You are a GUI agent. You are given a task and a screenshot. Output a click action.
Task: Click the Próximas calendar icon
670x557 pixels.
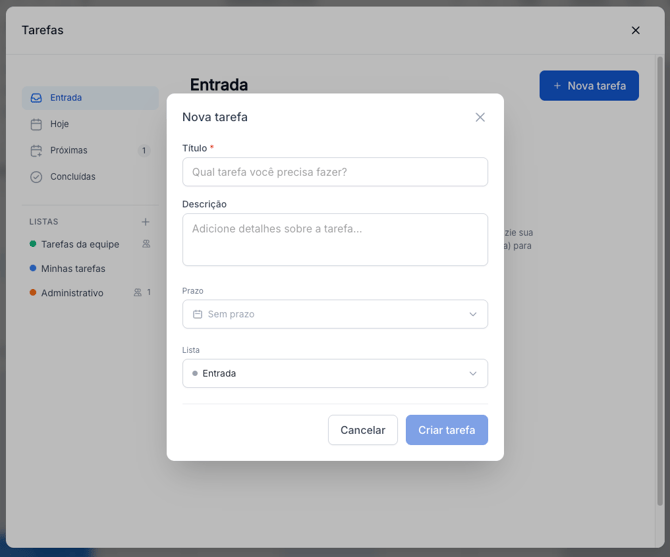(x=36, y=150)
